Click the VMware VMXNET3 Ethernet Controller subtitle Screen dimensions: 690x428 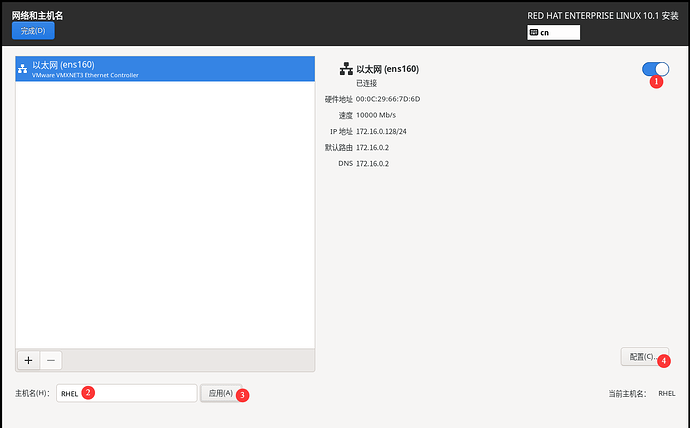85,75
